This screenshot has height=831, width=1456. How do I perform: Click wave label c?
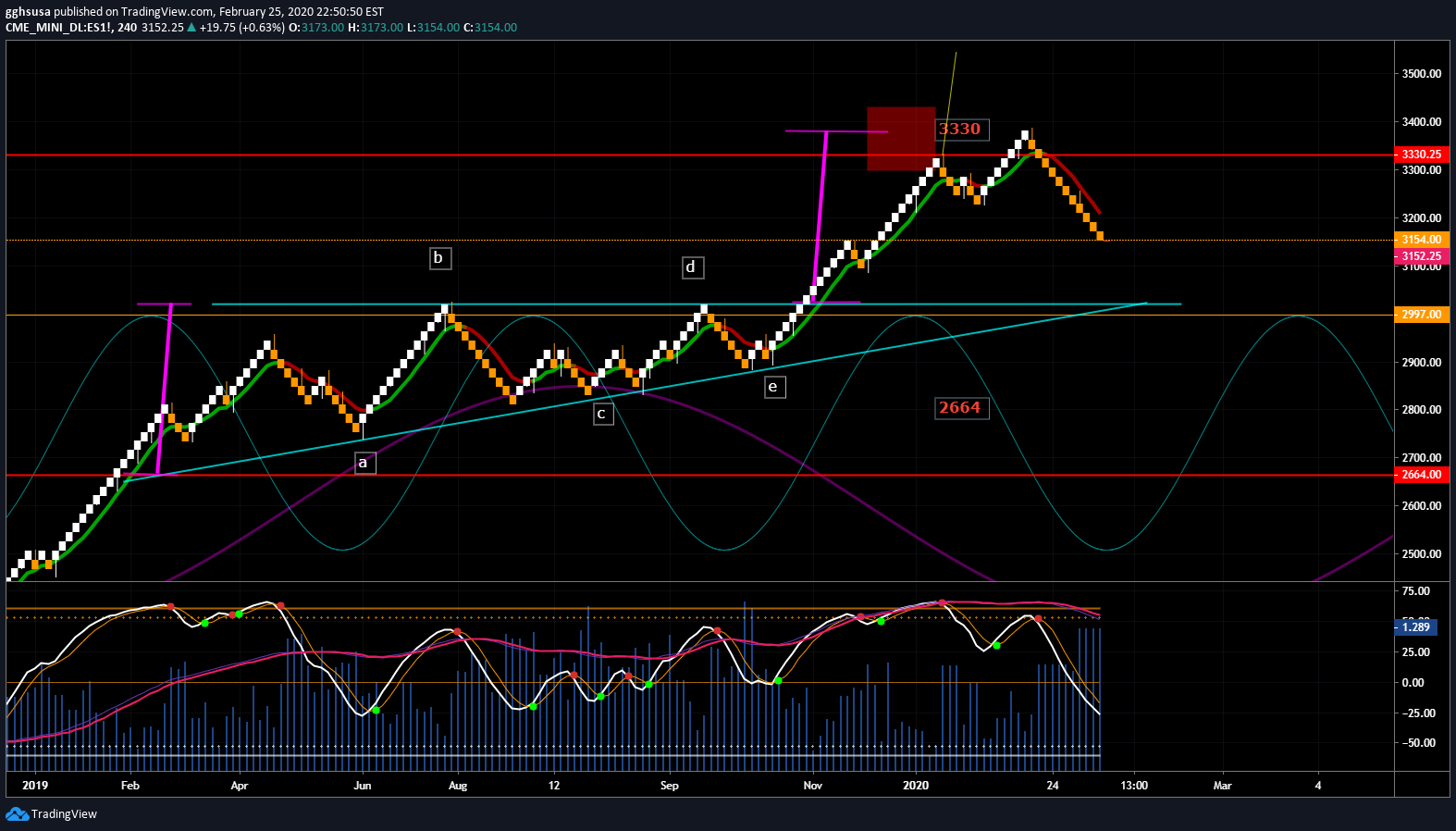click(x=601, y=414)
